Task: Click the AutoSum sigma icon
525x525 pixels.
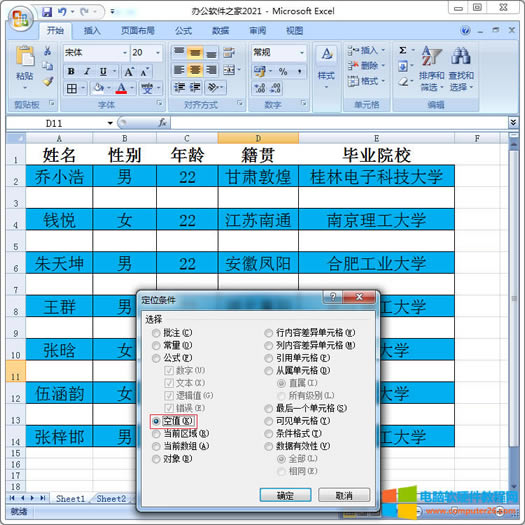Action: [403, 51]
